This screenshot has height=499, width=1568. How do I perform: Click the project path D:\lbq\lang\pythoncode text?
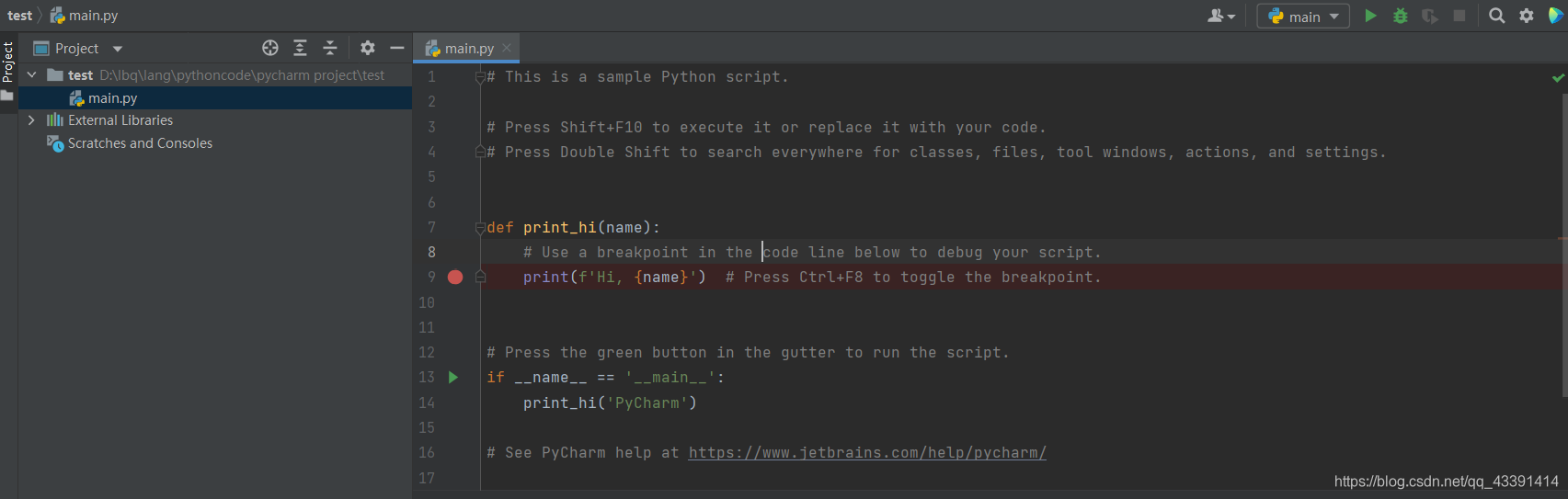pyautogui.click(x=242, y=74)
